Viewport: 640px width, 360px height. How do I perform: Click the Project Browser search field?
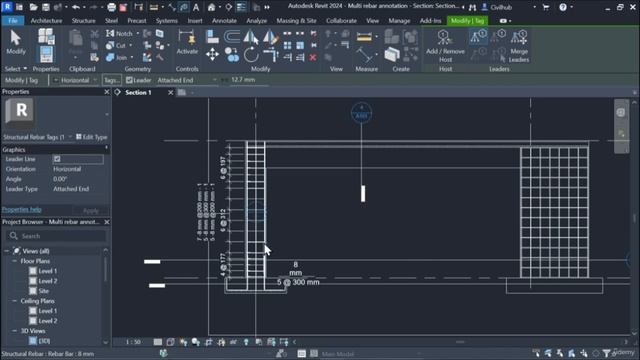(x=56, y=236)
